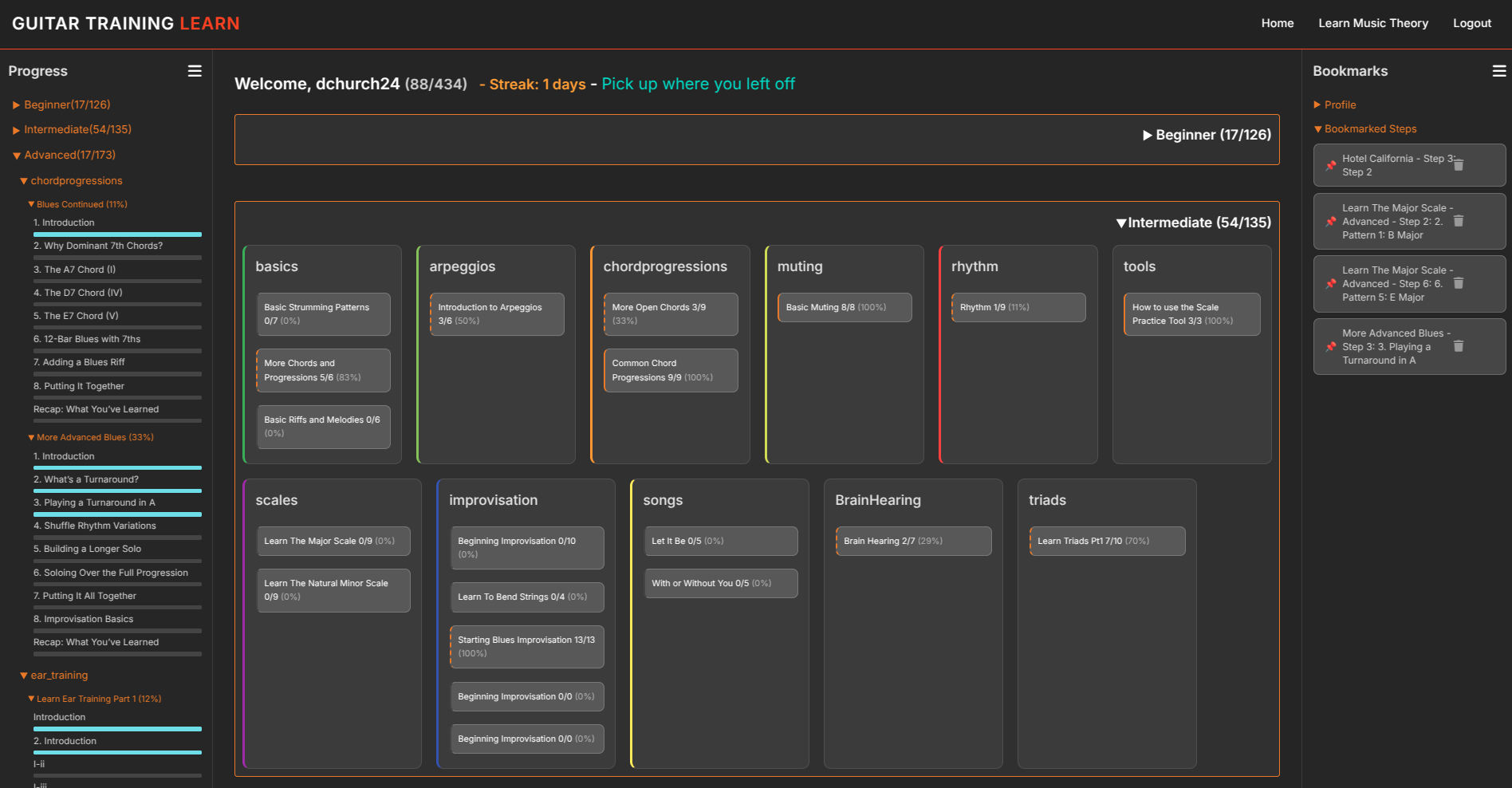Open the Progress panel hamburger menu
1512x788 pixels.
194,71
